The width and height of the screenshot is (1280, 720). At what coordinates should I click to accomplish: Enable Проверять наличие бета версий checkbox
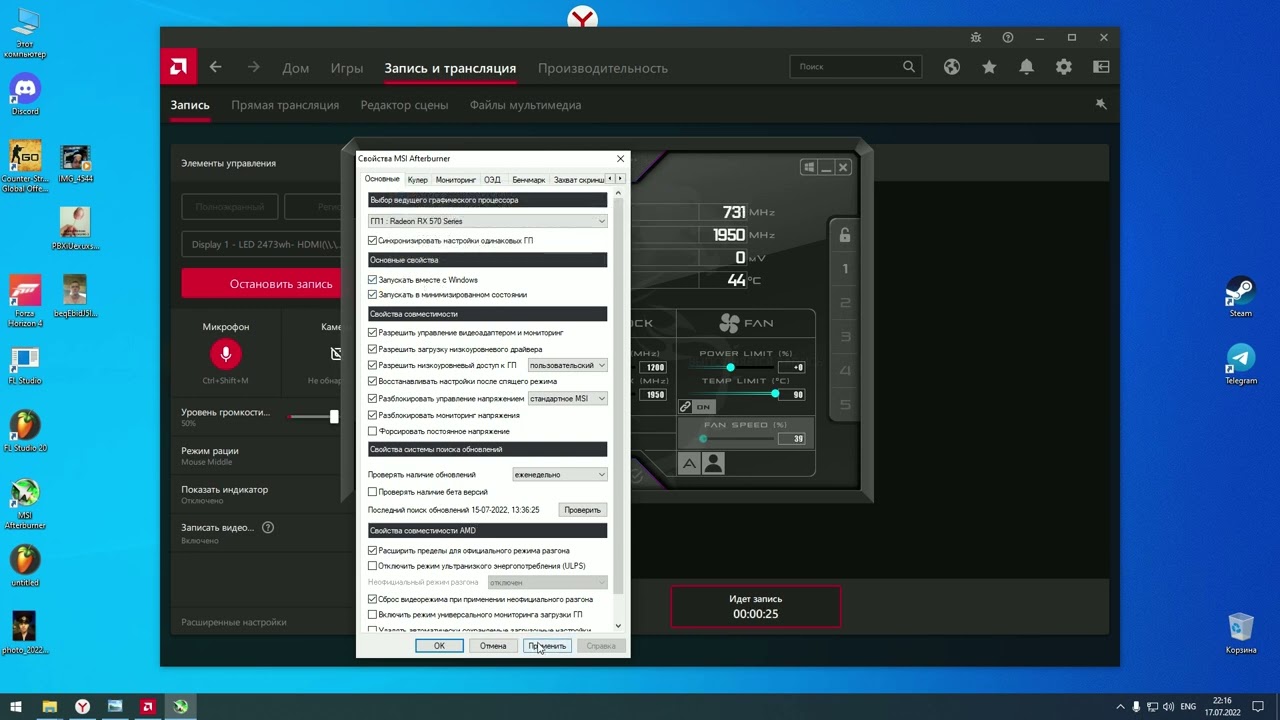373,492
